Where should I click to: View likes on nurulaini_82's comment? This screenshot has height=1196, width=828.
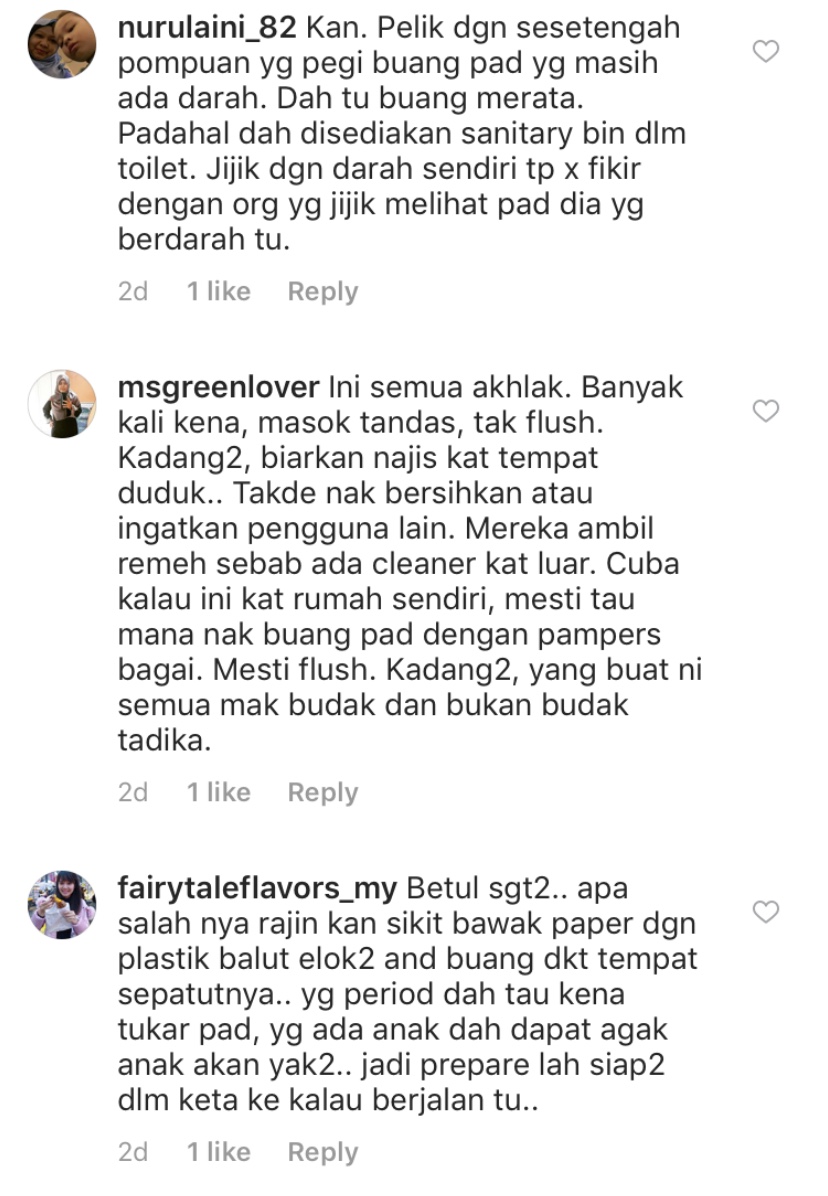click(219, 291)
